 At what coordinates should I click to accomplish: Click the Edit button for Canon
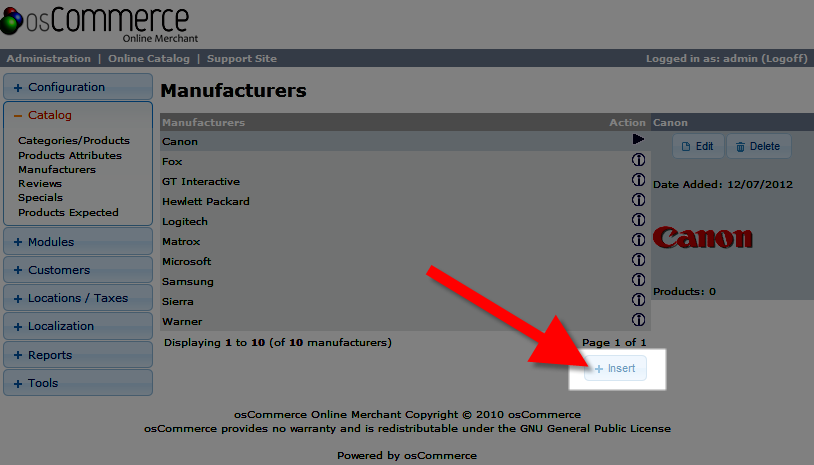698,146
